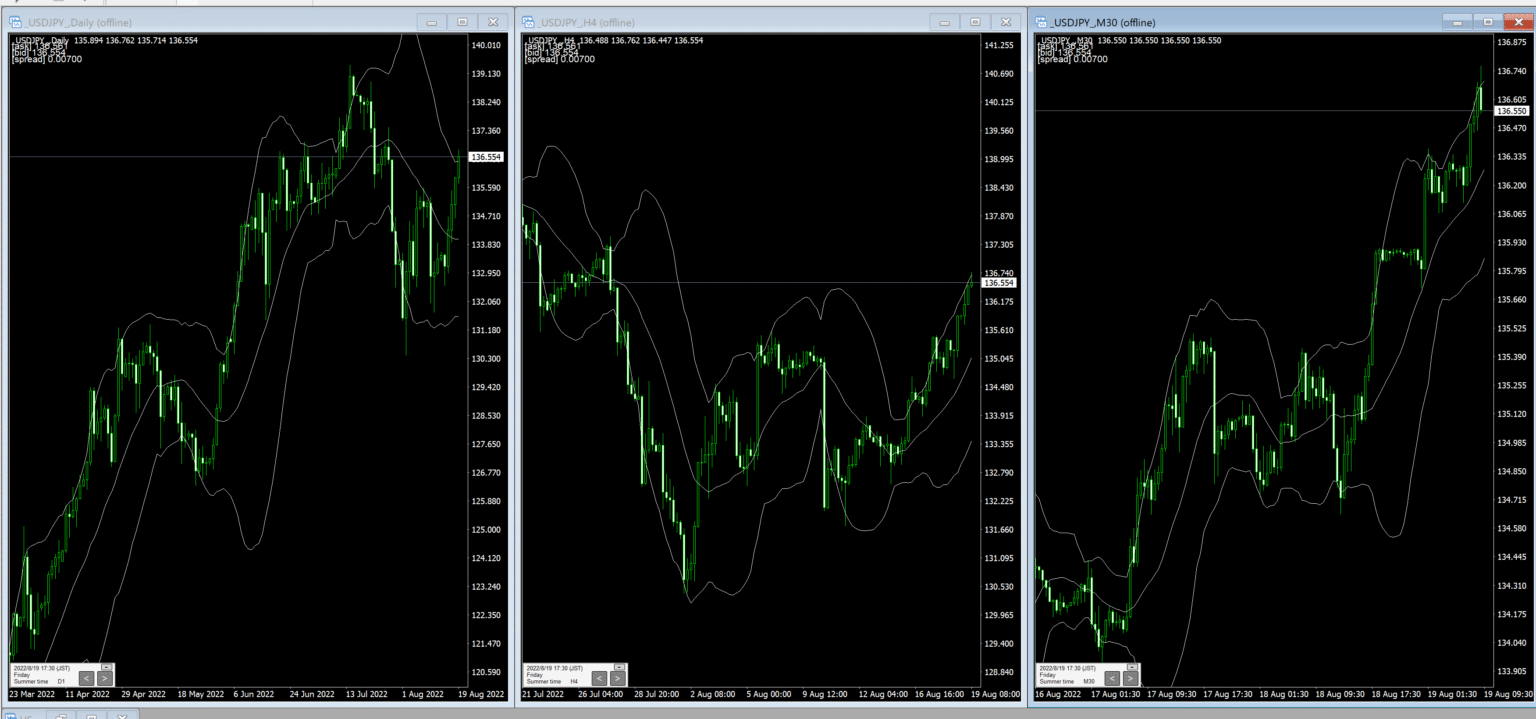This screenshot has height=719, width=1536.
Task: Collapse the M30 chart's date info panel
Action: [x=1133, y=666]
